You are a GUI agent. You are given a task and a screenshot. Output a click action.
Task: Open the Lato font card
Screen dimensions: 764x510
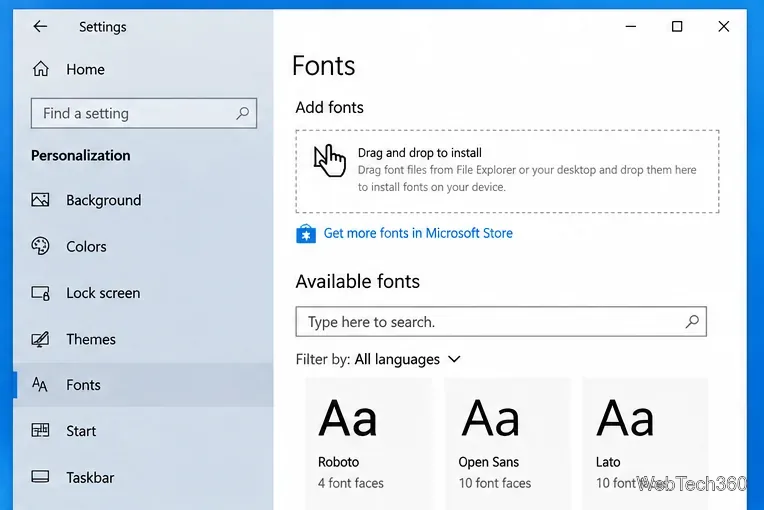645,443
